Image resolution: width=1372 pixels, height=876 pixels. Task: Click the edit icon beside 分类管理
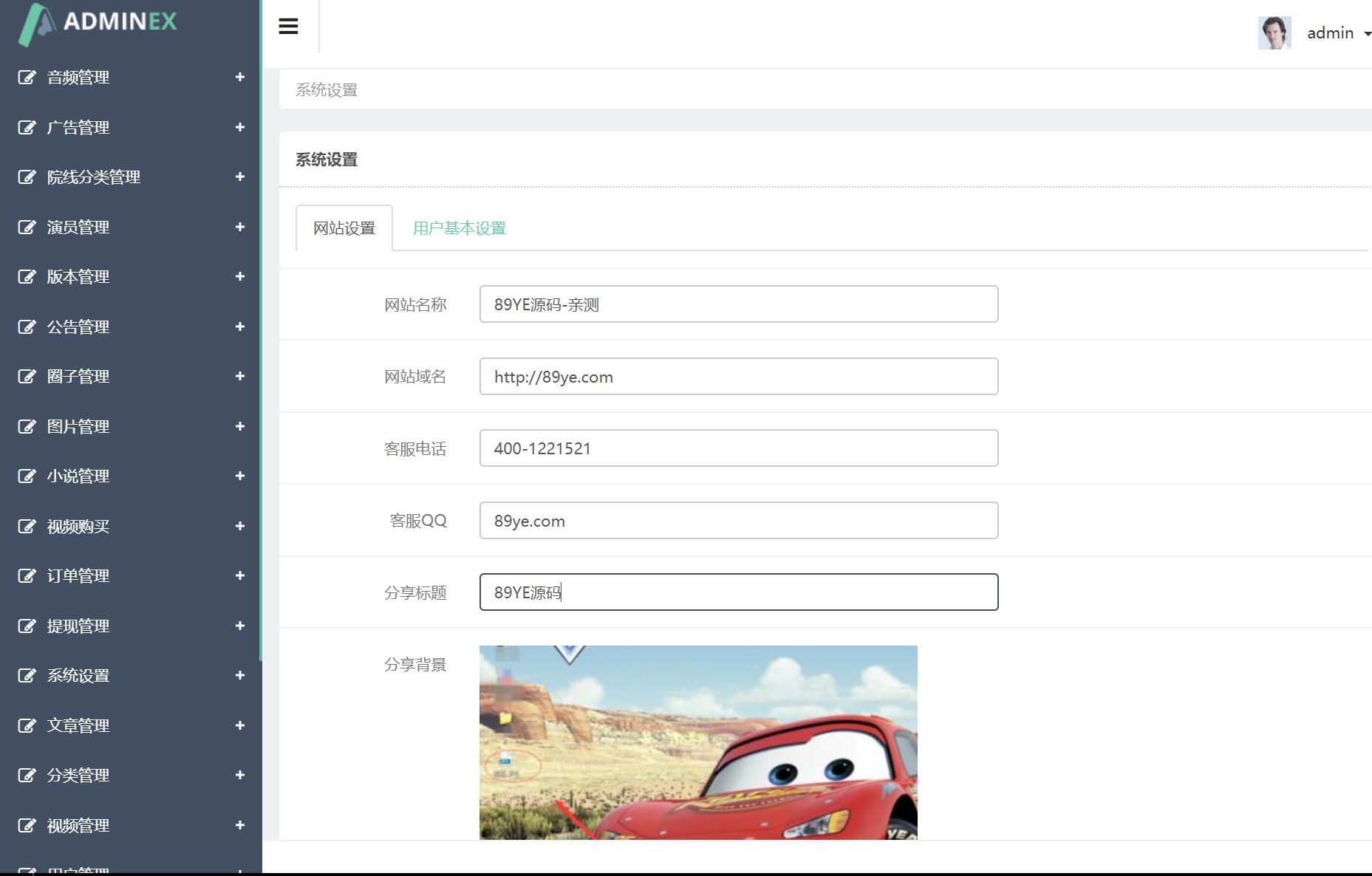[x=27, y=776]
